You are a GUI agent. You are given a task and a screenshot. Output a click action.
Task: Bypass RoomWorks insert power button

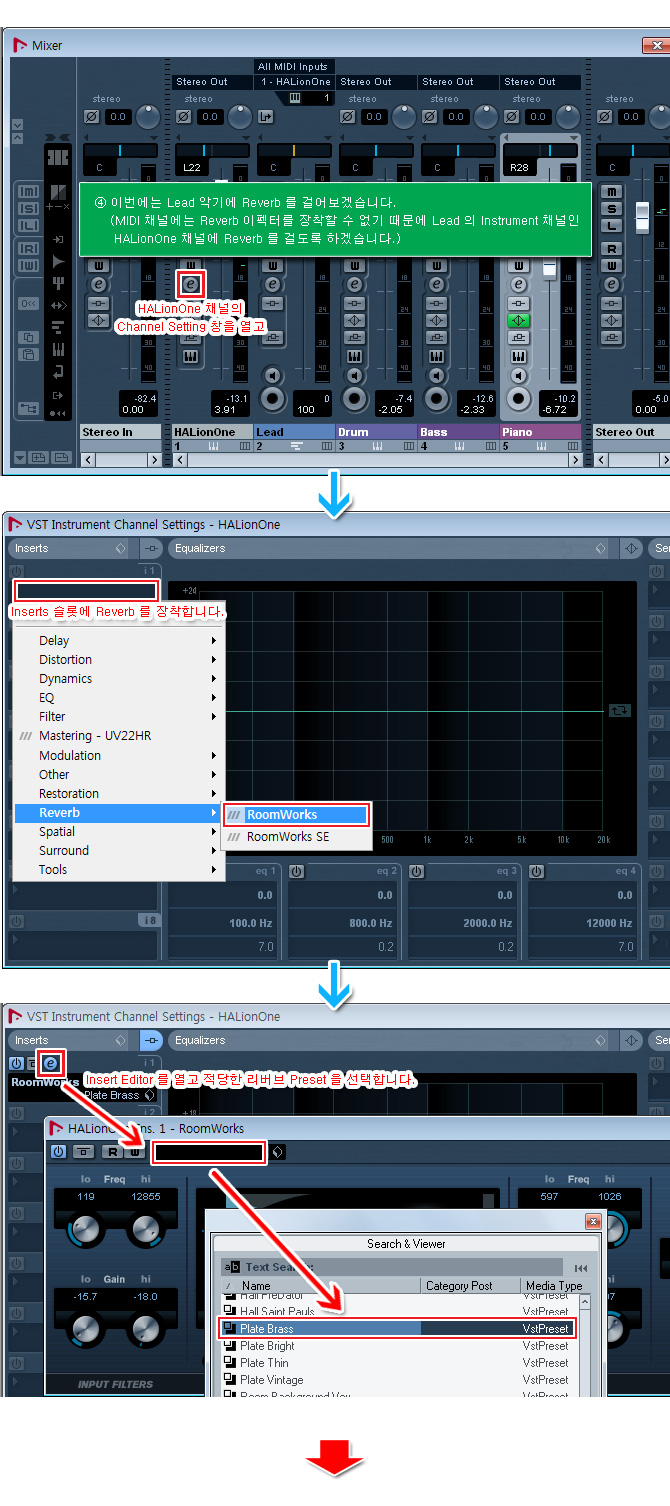[x=16, y=1063]
